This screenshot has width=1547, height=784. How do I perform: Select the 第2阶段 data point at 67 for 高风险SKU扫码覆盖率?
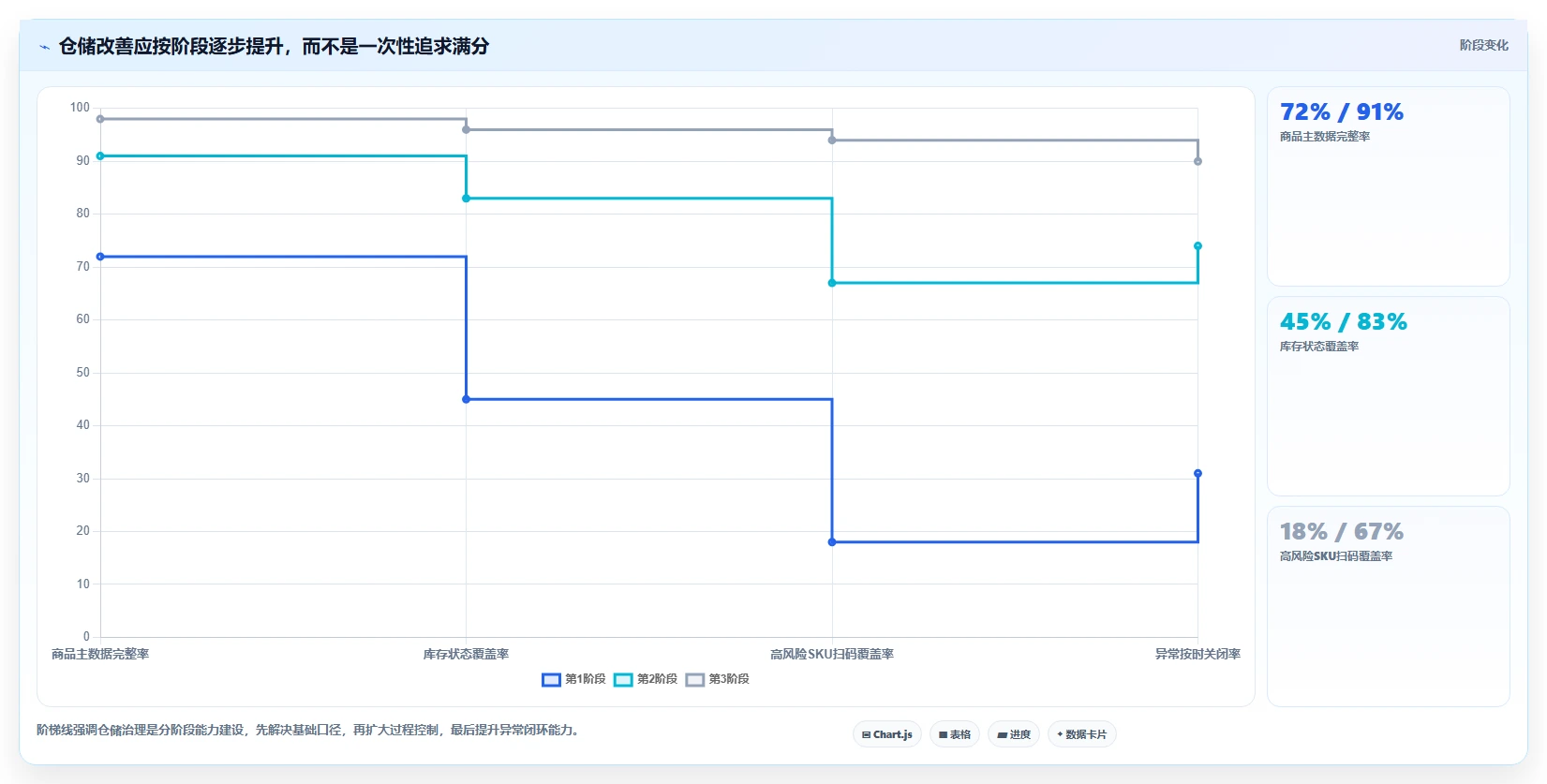832,283
